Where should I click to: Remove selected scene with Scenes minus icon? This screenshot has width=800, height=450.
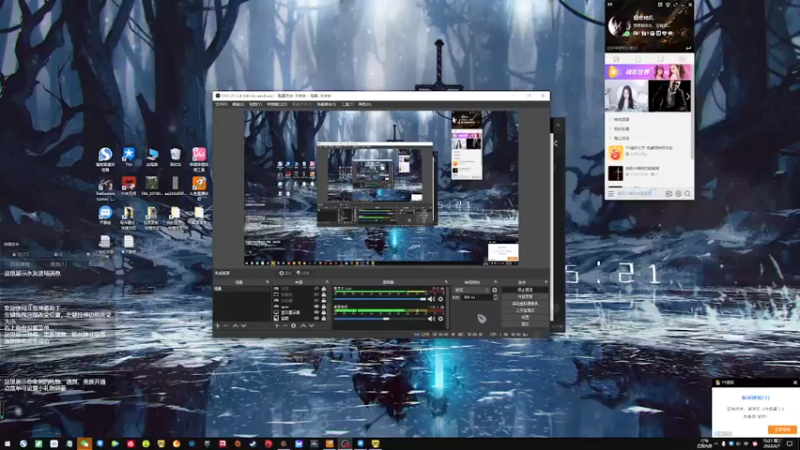pos(226,326)
